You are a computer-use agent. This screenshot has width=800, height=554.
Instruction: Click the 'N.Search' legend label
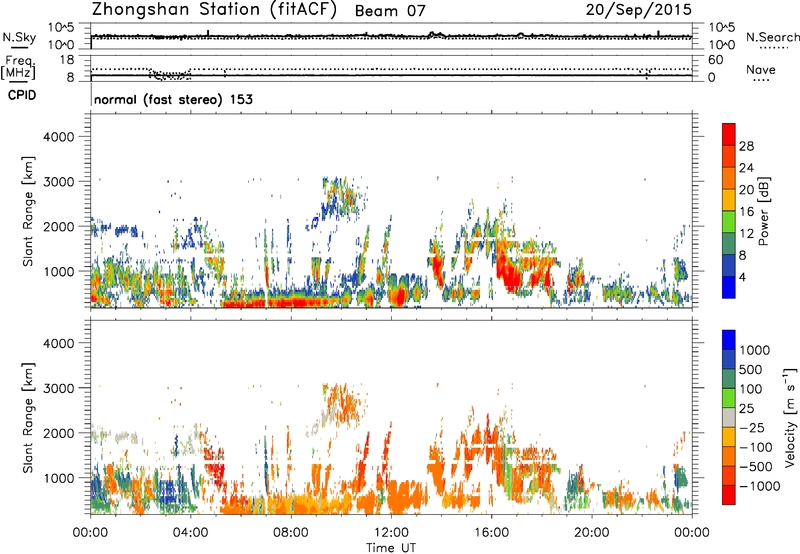tap(772, 37)
